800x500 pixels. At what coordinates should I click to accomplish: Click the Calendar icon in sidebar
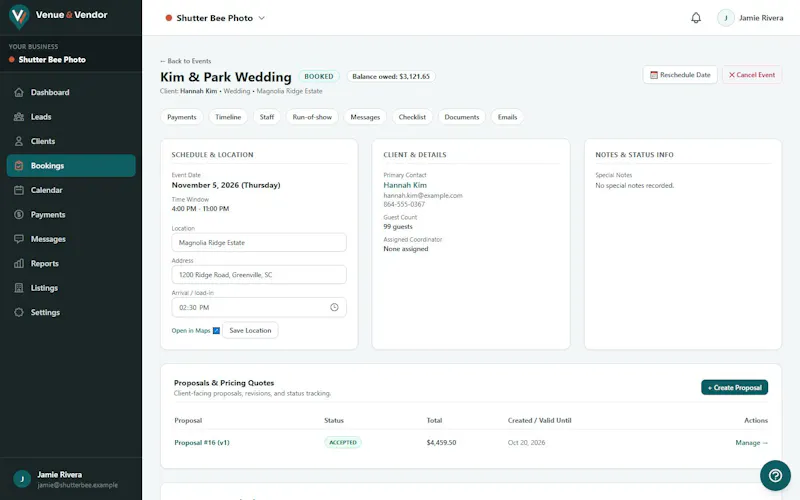[x=19, y=190]
